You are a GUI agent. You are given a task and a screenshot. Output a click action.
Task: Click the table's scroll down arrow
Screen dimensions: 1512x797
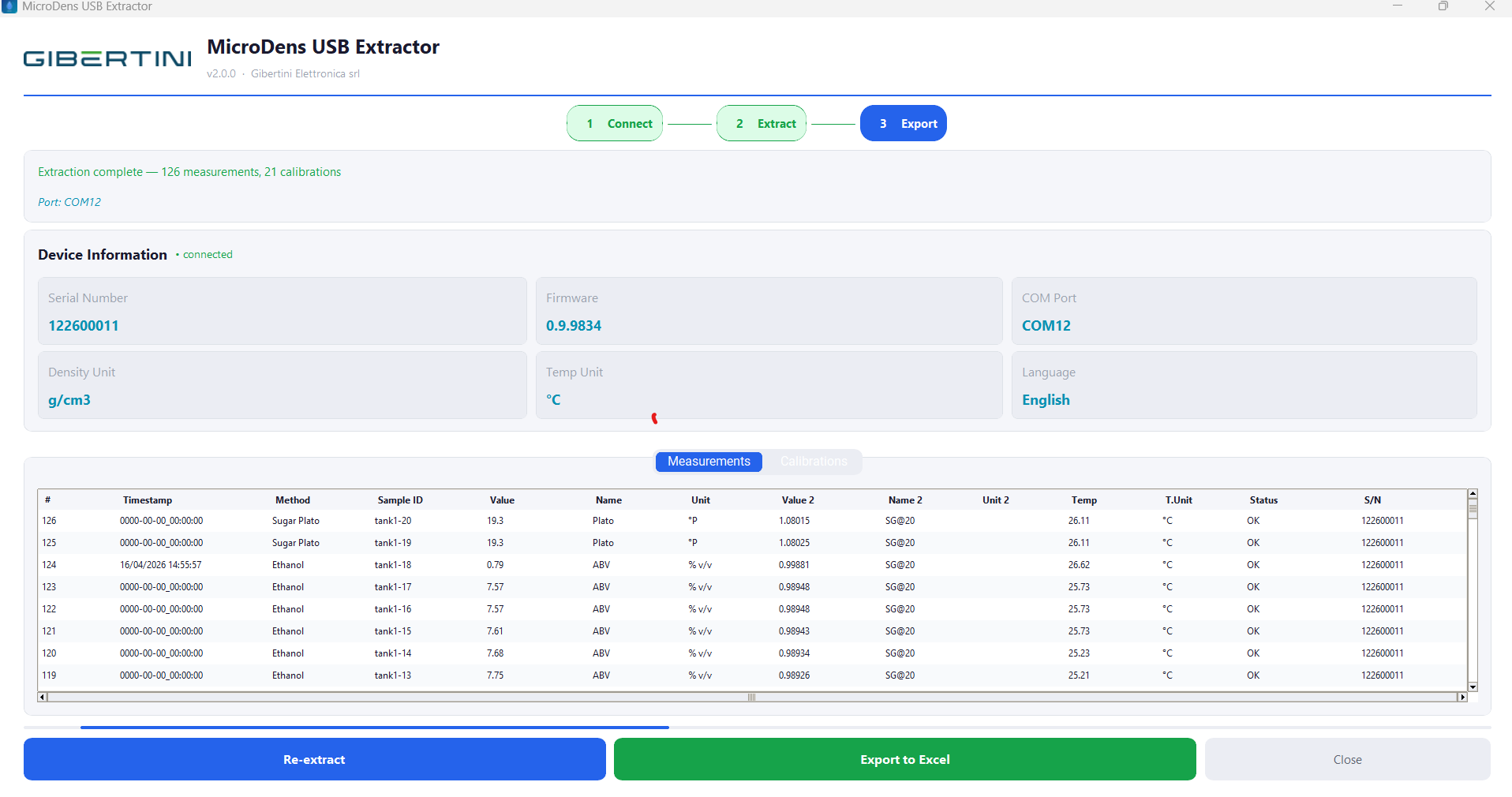click(x=1473, y=687)
